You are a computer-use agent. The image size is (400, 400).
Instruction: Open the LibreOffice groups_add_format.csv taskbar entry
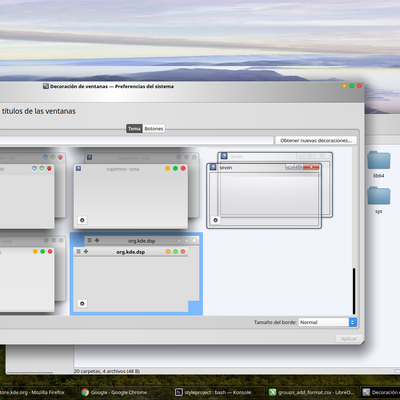tap(312, 392)
